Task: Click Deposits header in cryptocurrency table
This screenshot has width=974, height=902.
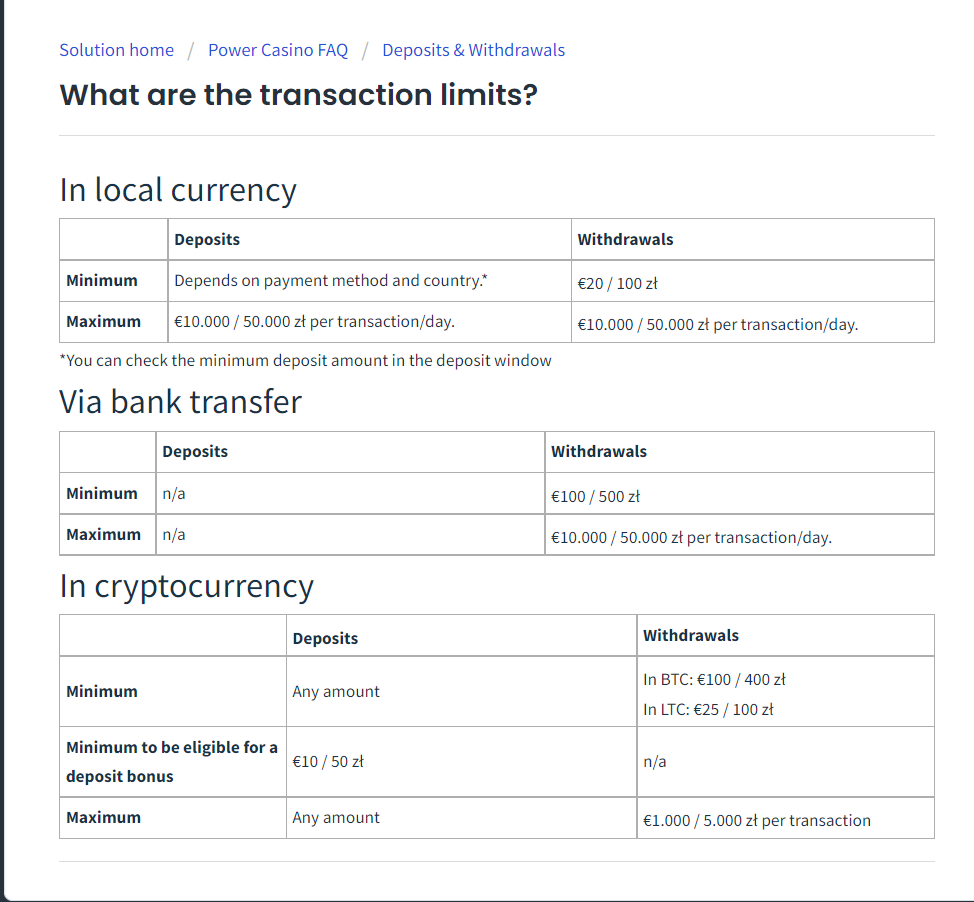Action: pyautogui.click(x=325, y=638)
